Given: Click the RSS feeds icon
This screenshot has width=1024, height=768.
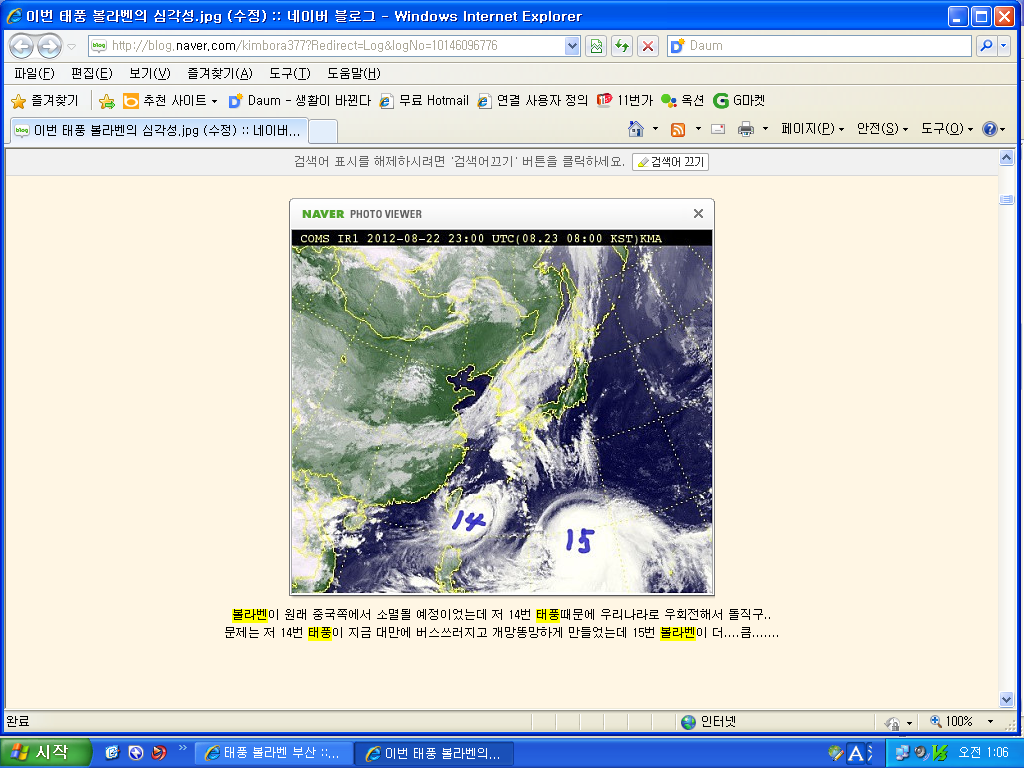Looking at the screenshot, I should coord(678,129).
